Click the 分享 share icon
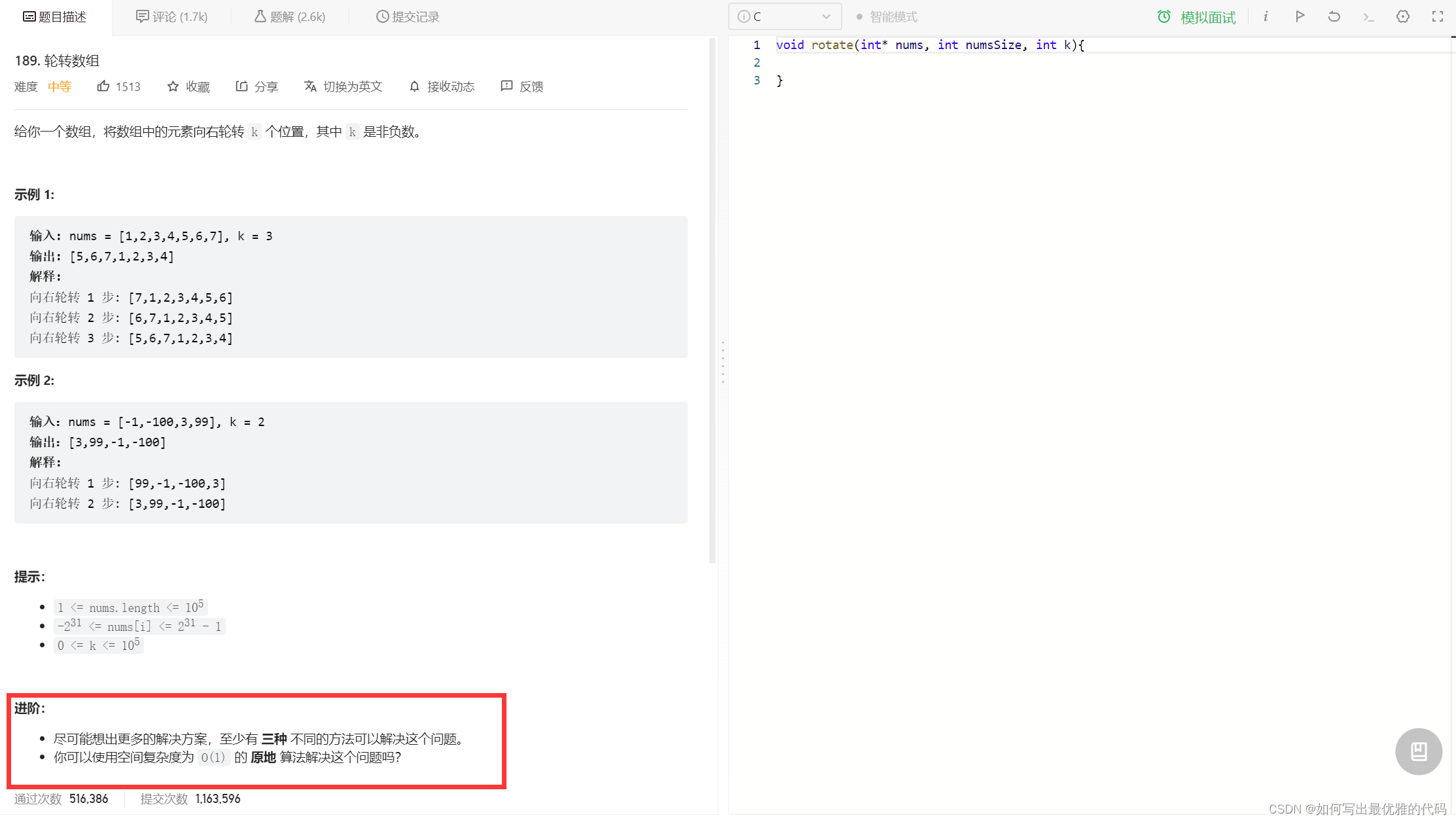Image resolution: width=1456 pixels, height=822 pixels. click(x=241, y=86)
